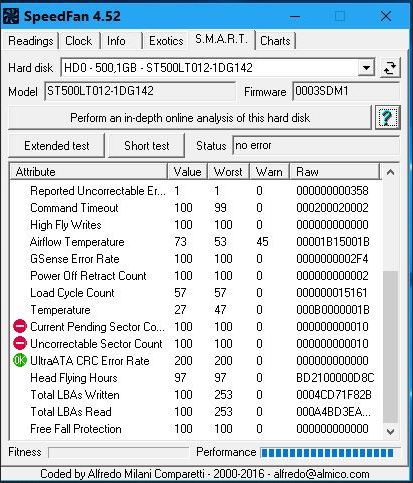Click raw value 000200020002
Image resolution: width=413 pixels, height=483 pixels.
332,208
